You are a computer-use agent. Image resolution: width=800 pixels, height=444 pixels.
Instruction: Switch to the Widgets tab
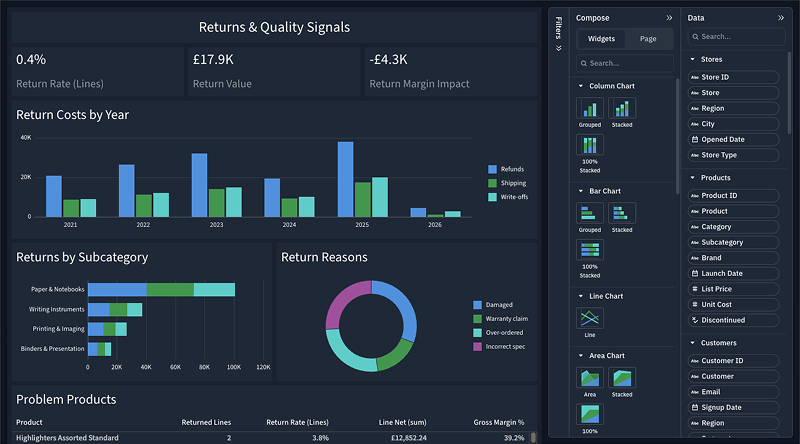tap(601, 39)
